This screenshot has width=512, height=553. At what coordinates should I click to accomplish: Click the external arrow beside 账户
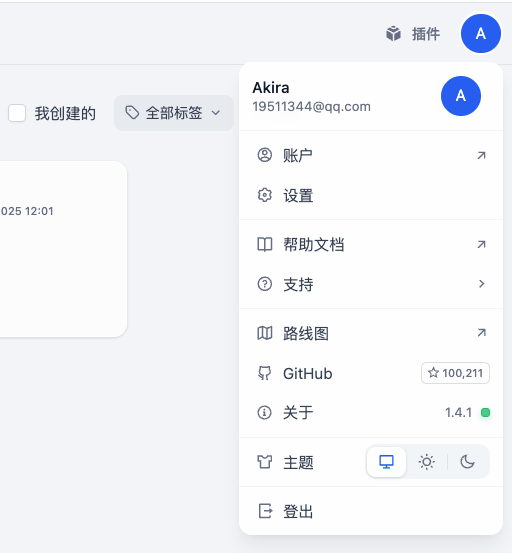[481, 155]
